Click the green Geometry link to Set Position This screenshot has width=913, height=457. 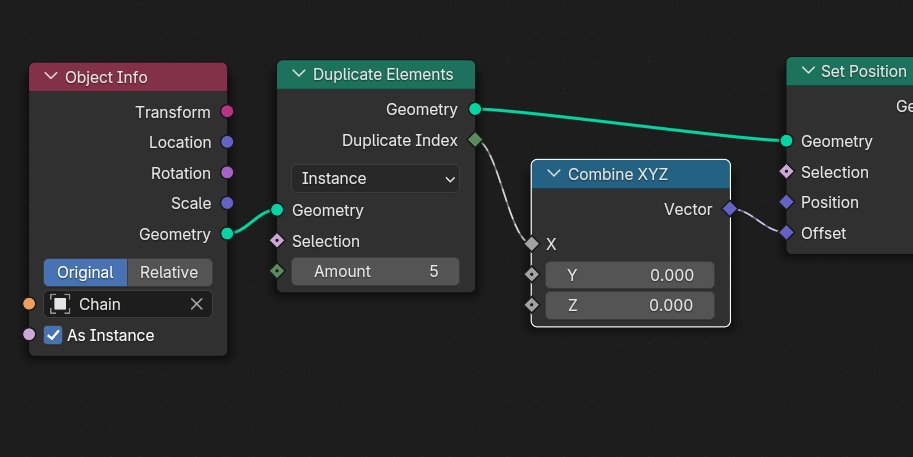631,125
